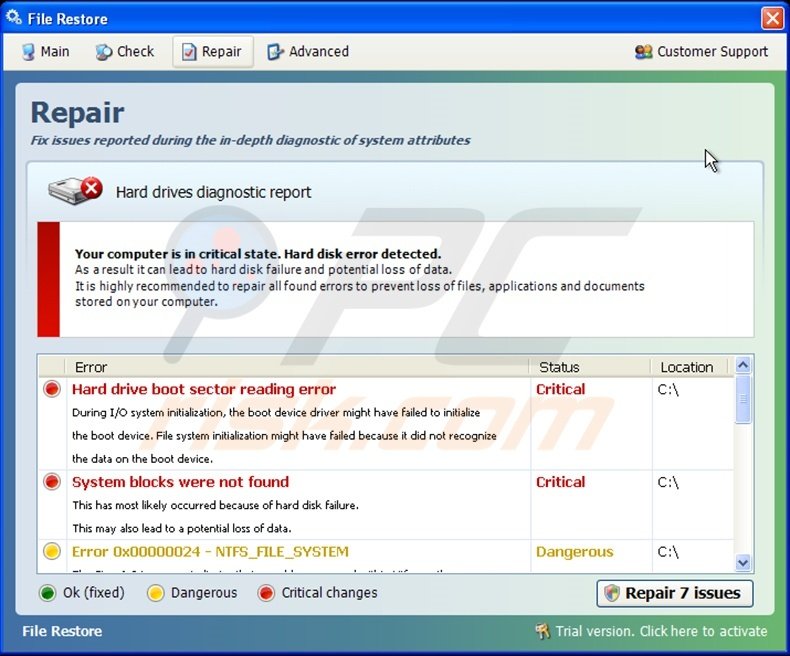Click Repair 7 issues button
Image resolution: width=790 pixels, height=656 pixels.
675,593
